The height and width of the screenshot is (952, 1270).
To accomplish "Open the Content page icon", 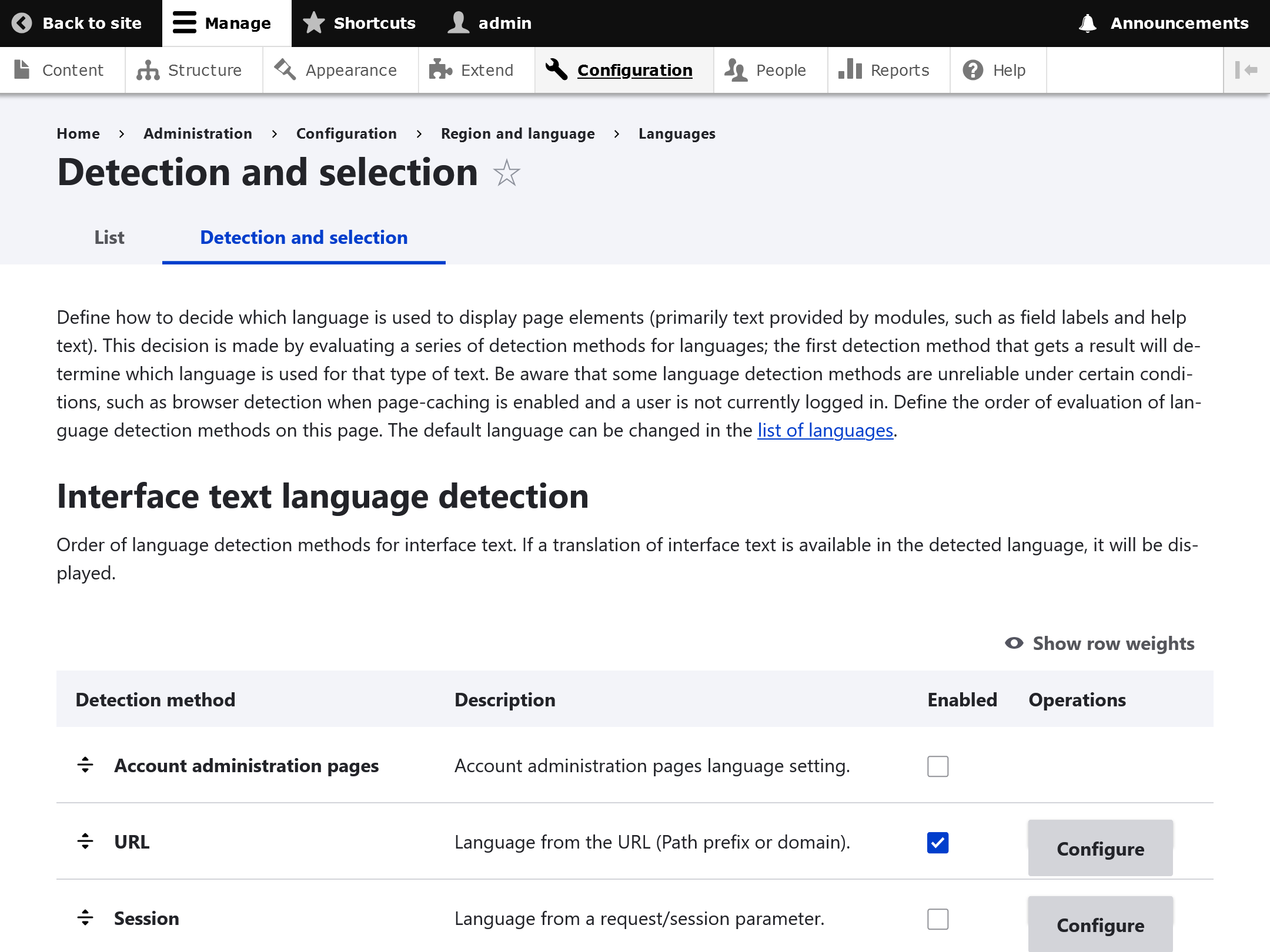I will 22,70.
